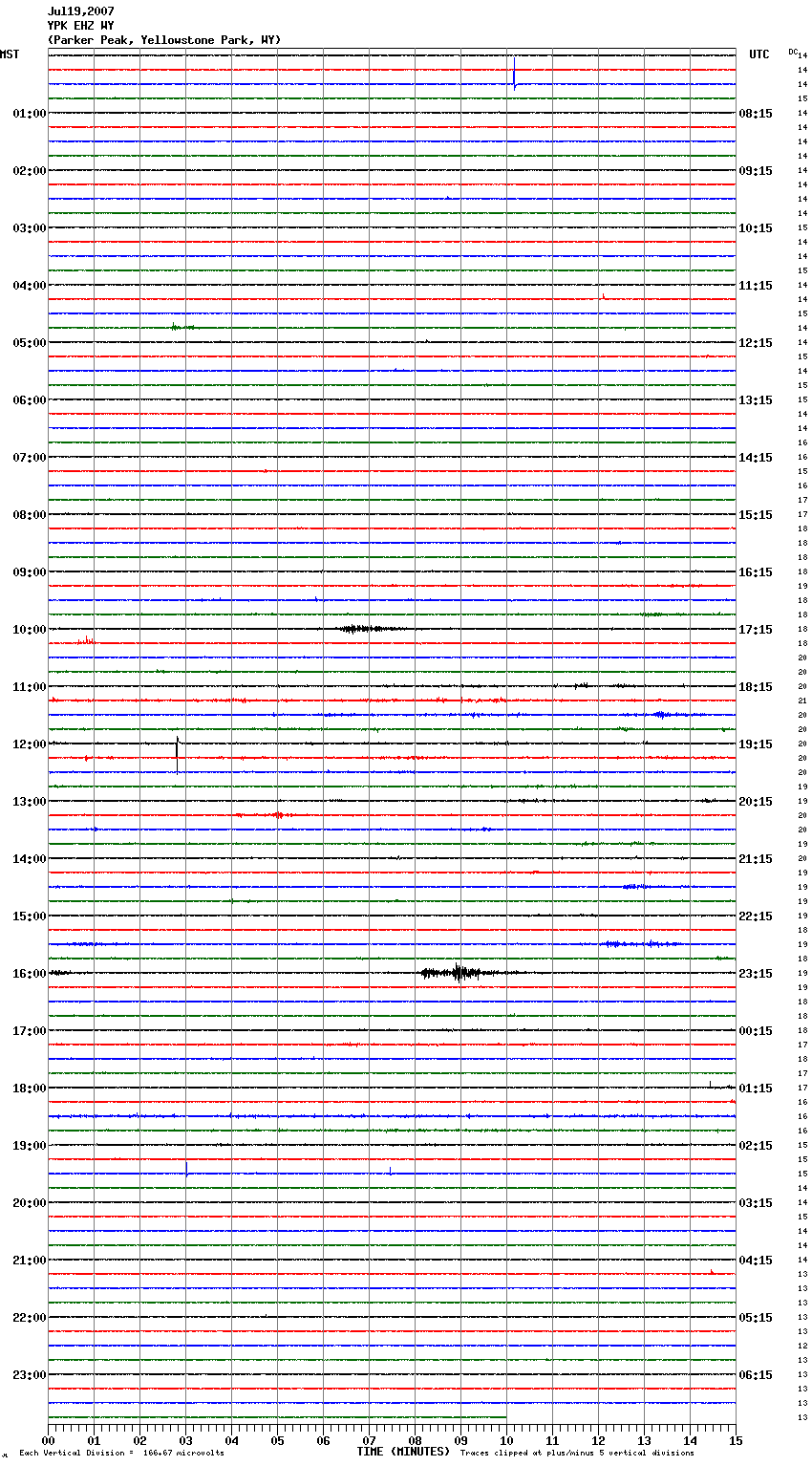Click the black seismic burst on the 10:00 trace
812x1466 pixels.
(368, 629)
